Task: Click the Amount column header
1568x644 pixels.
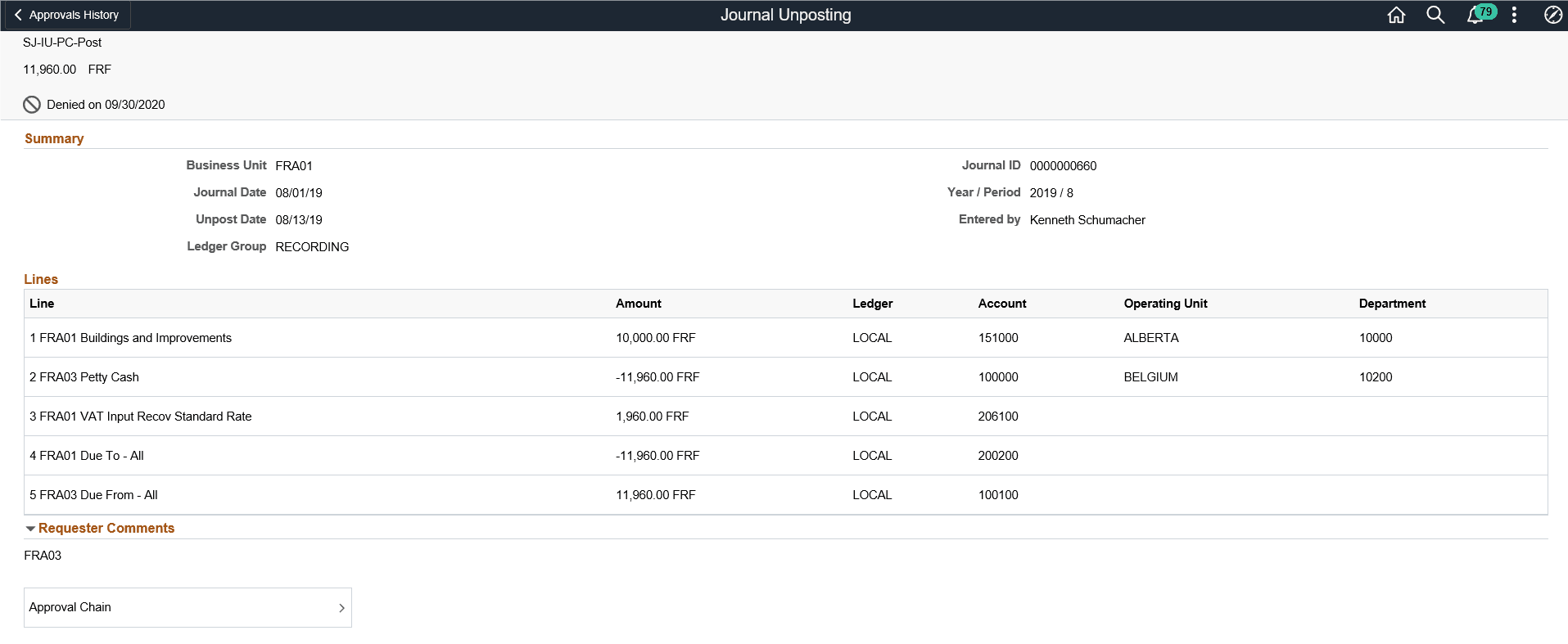Action: [x=638, y=304]
